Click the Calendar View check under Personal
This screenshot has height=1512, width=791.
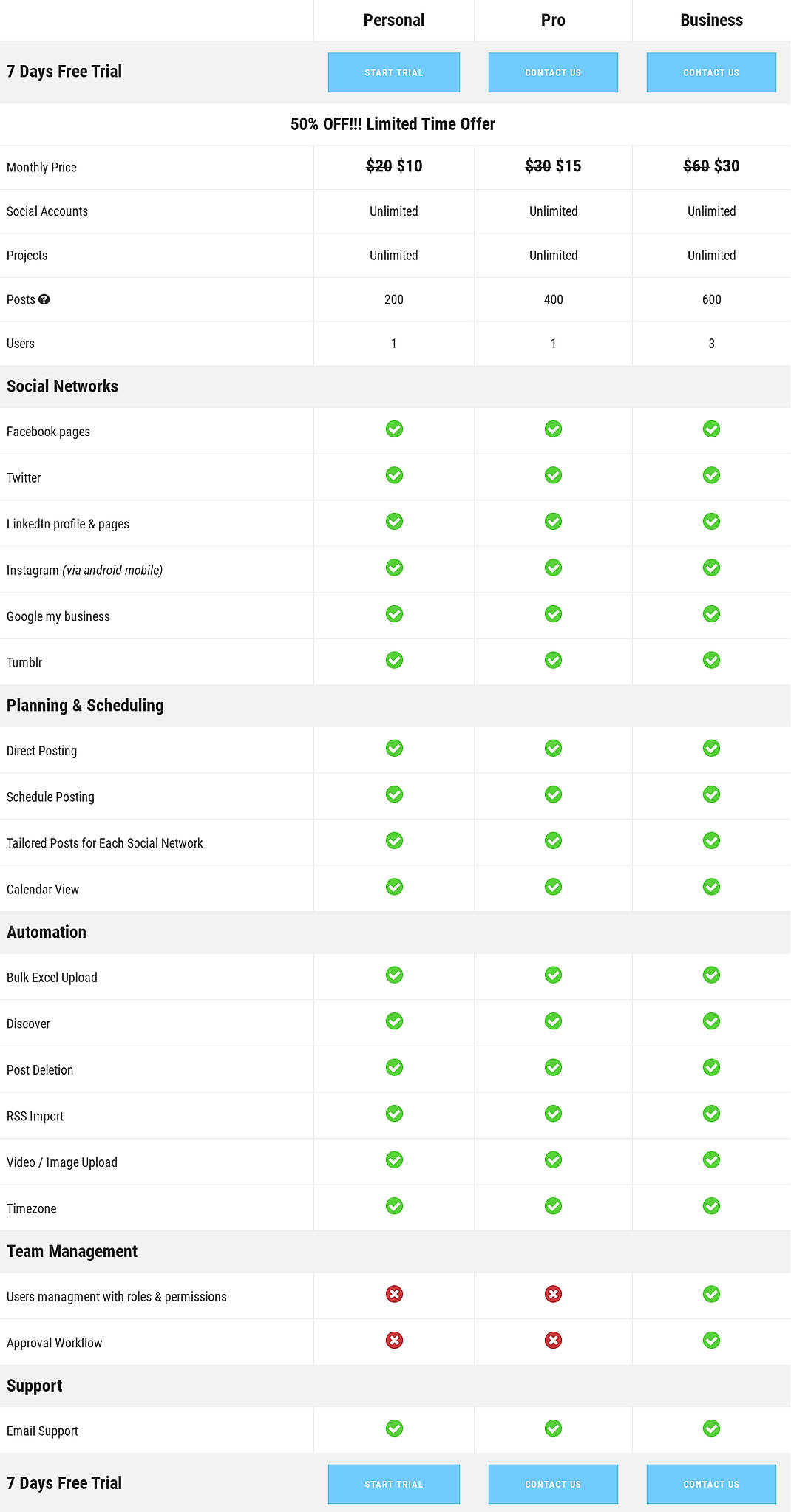coord(394,887)
